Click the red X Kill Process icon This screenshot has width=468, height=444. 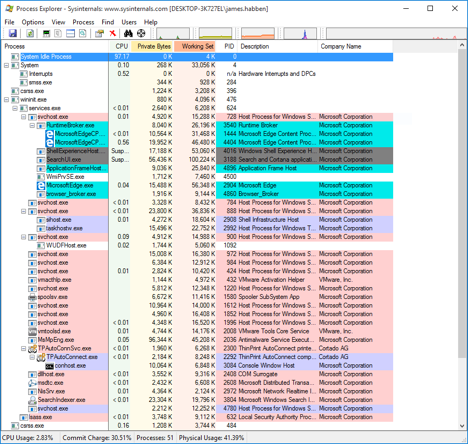(x=113, y=33)
